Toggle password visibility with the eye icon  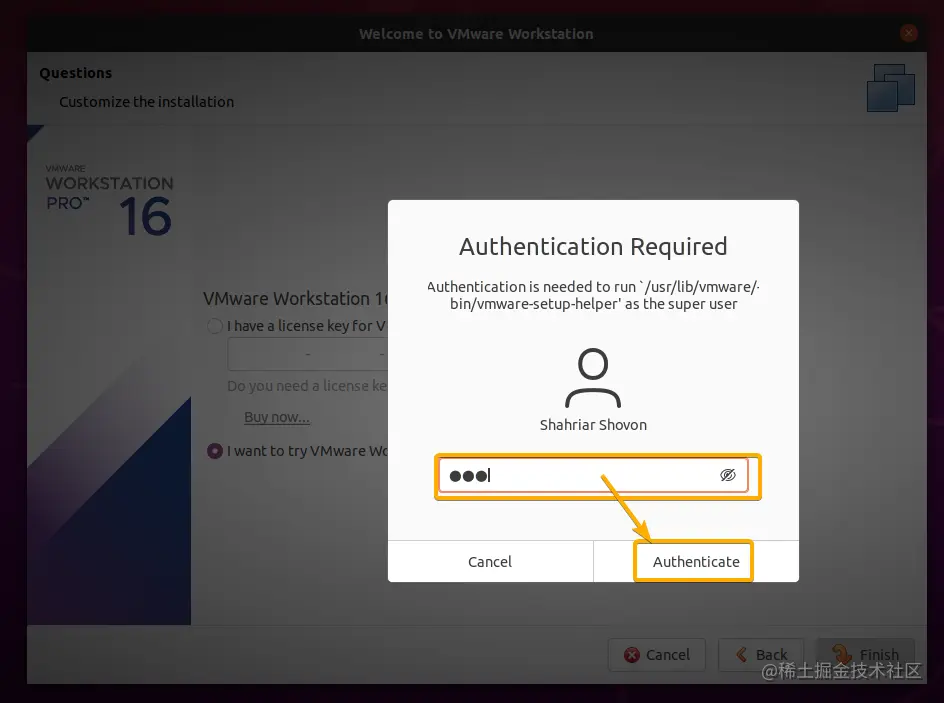point(729,475)
